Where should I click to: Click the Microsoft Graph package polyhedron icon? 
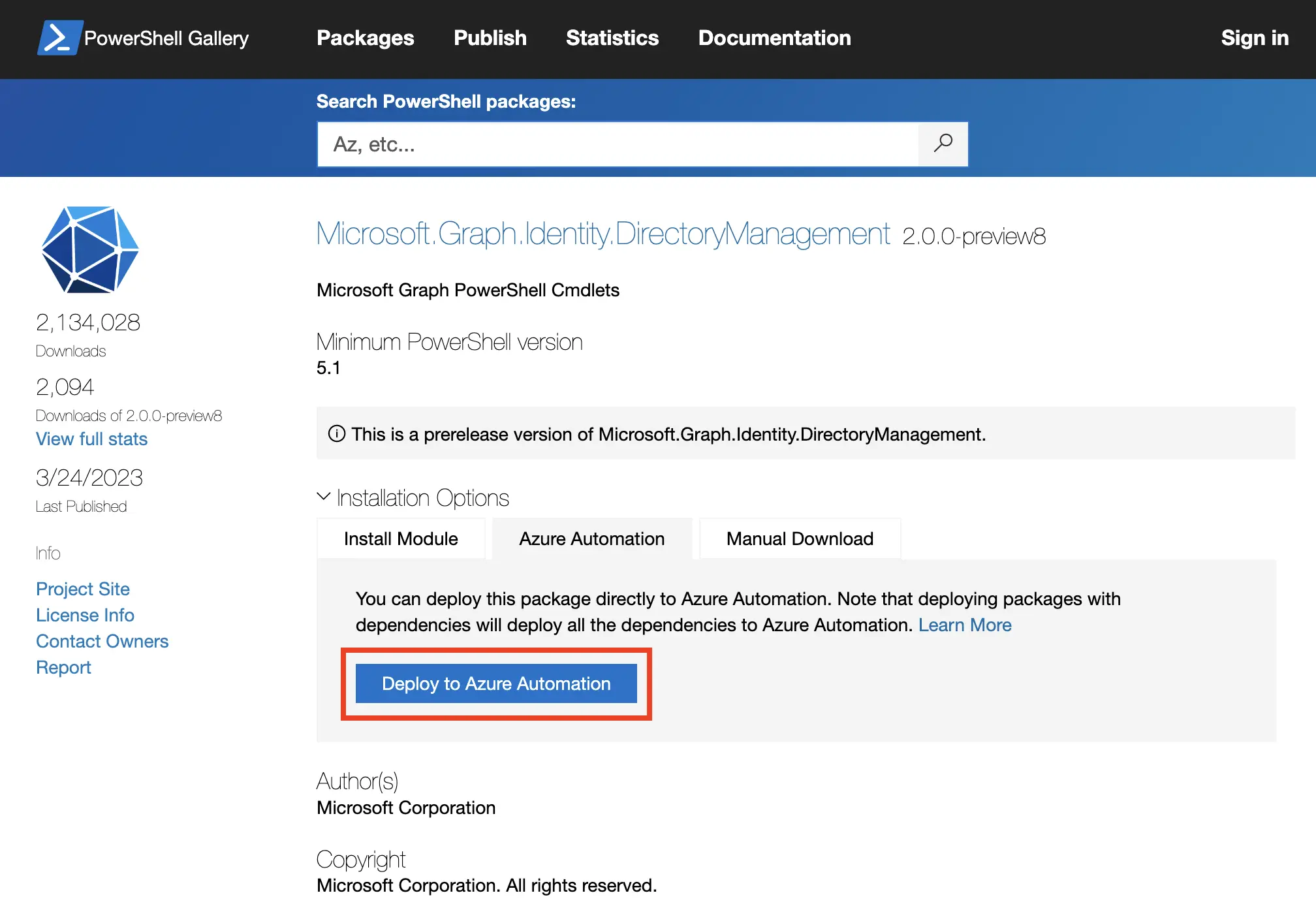coord(90,250)
